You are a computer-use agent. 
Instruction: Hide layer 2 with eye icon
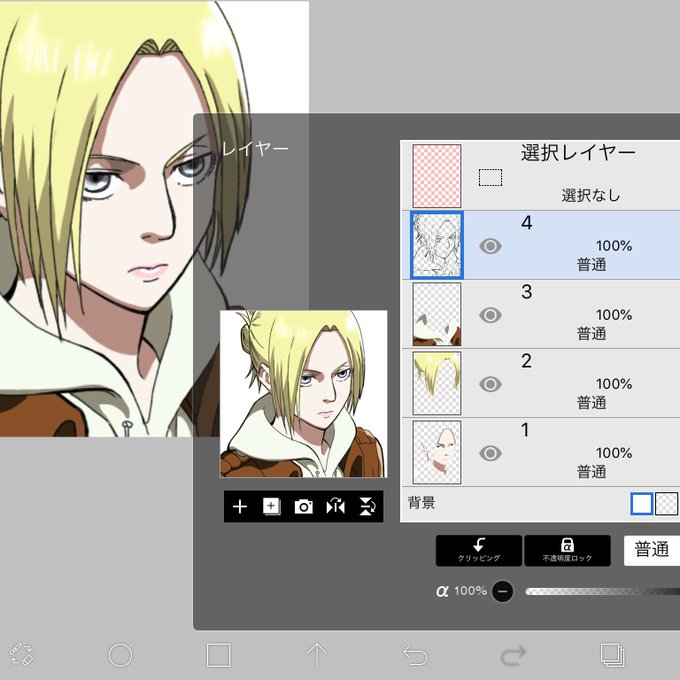[x=490, y=384]
